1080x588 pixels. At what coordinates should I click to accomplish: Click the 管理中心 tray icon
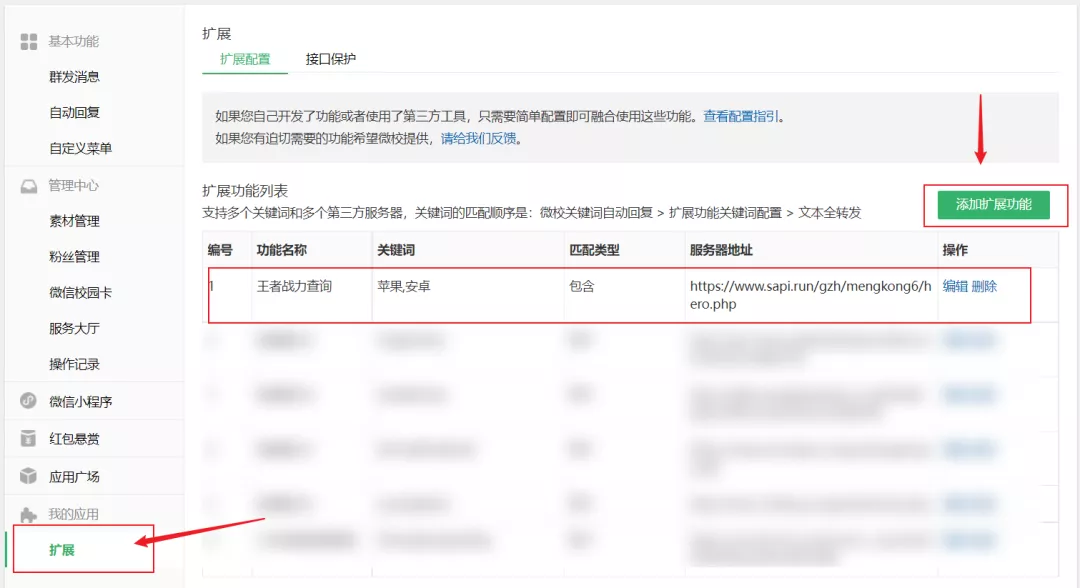(29, 186)
